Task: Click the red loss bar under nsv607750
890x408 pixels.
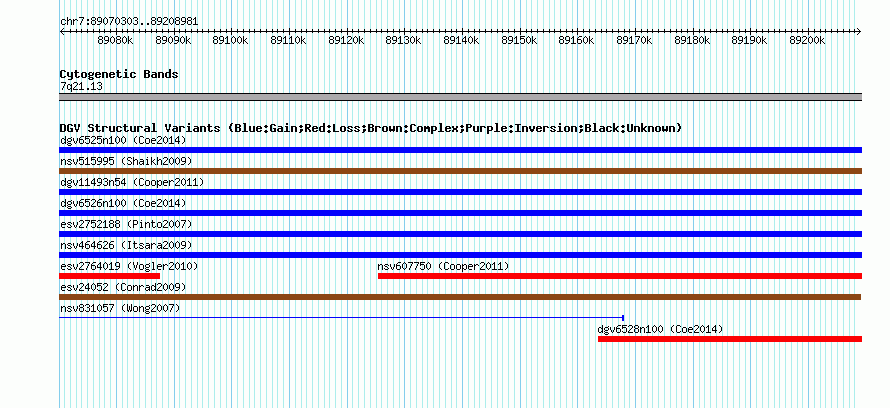Action: [x=620, y=276]
